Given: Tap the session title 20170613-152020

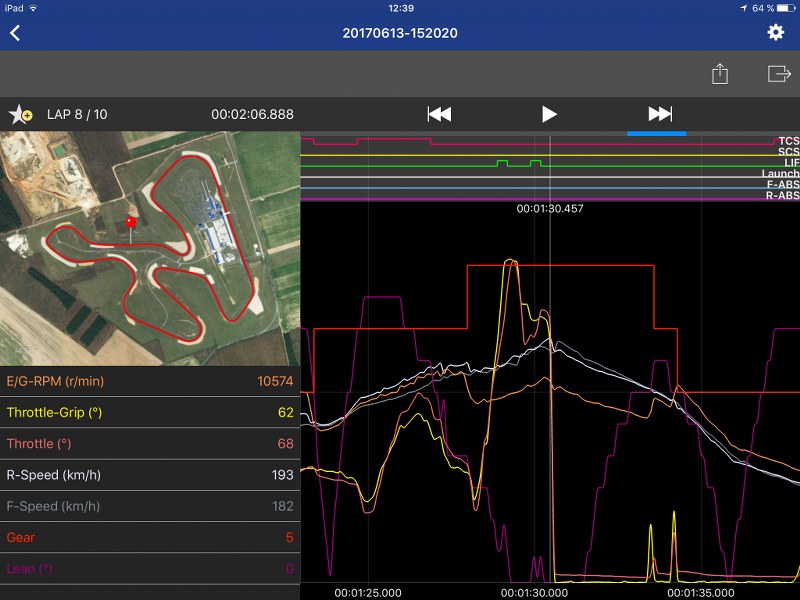Looking at the screenshot, I should click(x=400, y=33).
